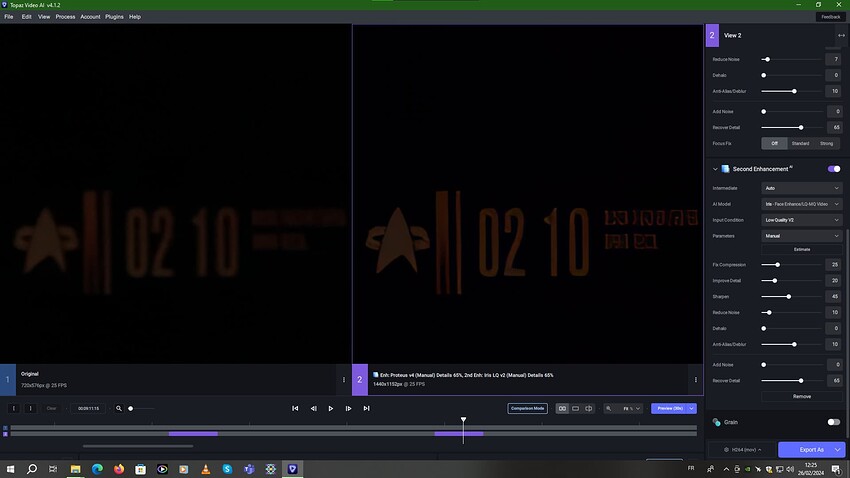The image size is (850, 478).
Task: Set Focus Fix to Off
Action: 774,144
